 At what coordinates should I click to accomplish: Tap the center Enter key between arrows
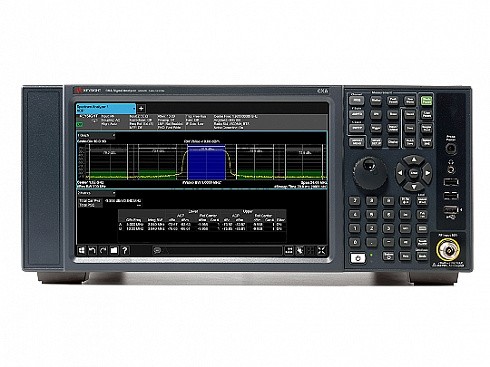[414, 173]
